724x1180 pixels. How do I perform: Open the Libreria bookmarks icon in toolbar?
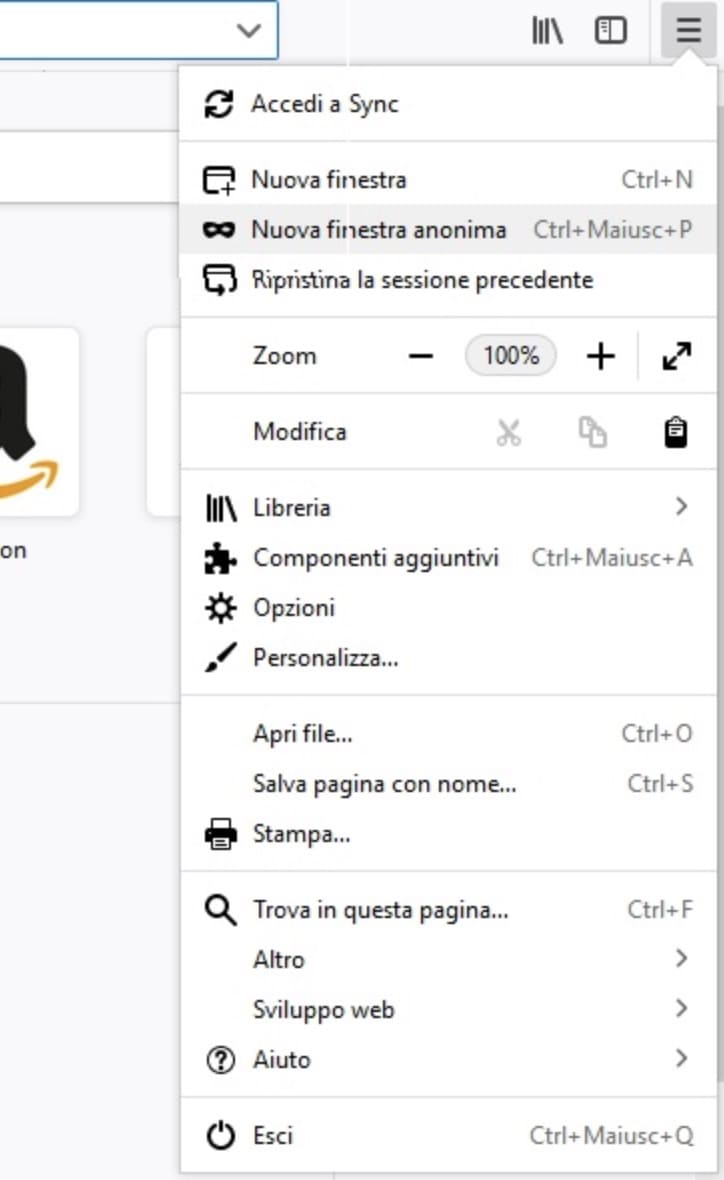point(546,30)
